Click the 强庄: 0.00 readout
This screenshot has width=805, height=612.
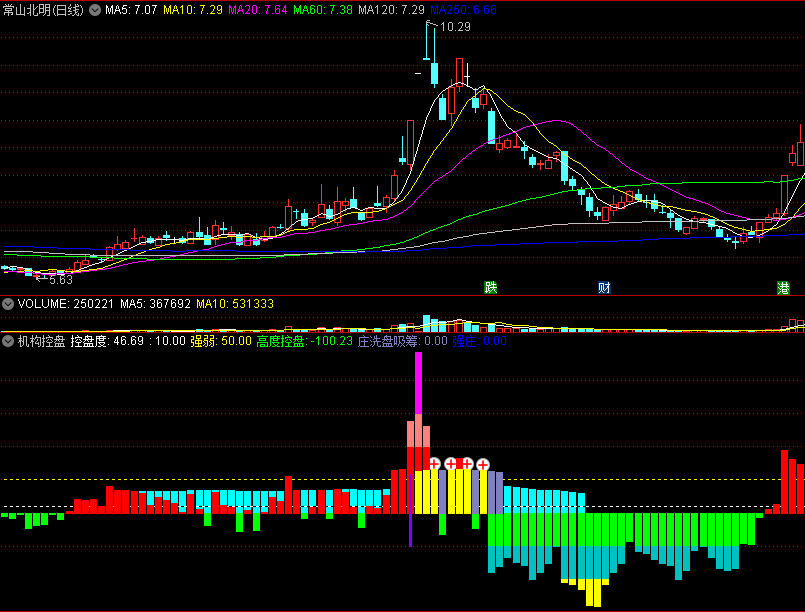coord(480,341)
